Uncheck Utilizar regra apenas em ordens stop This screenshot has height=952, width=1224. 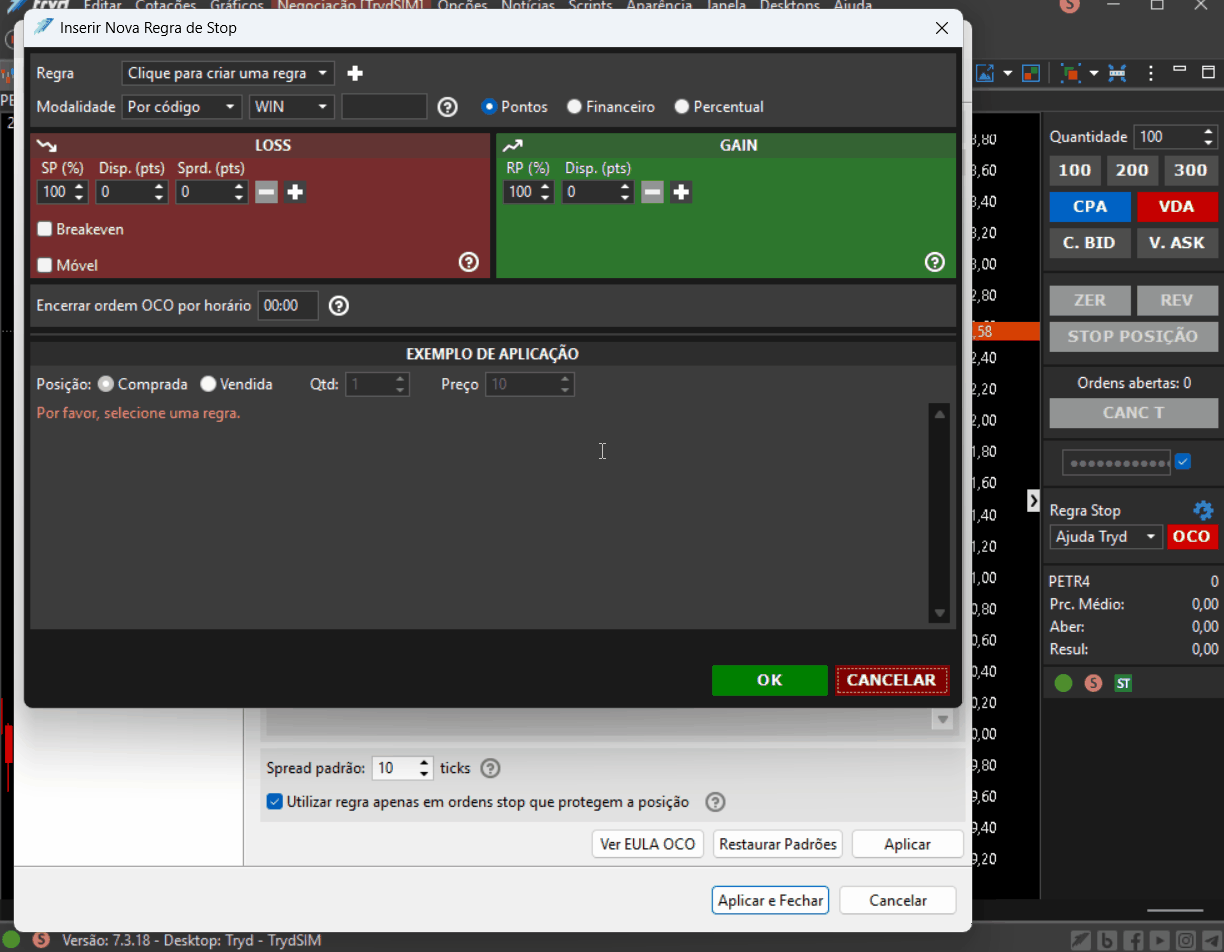click(275, 801)
